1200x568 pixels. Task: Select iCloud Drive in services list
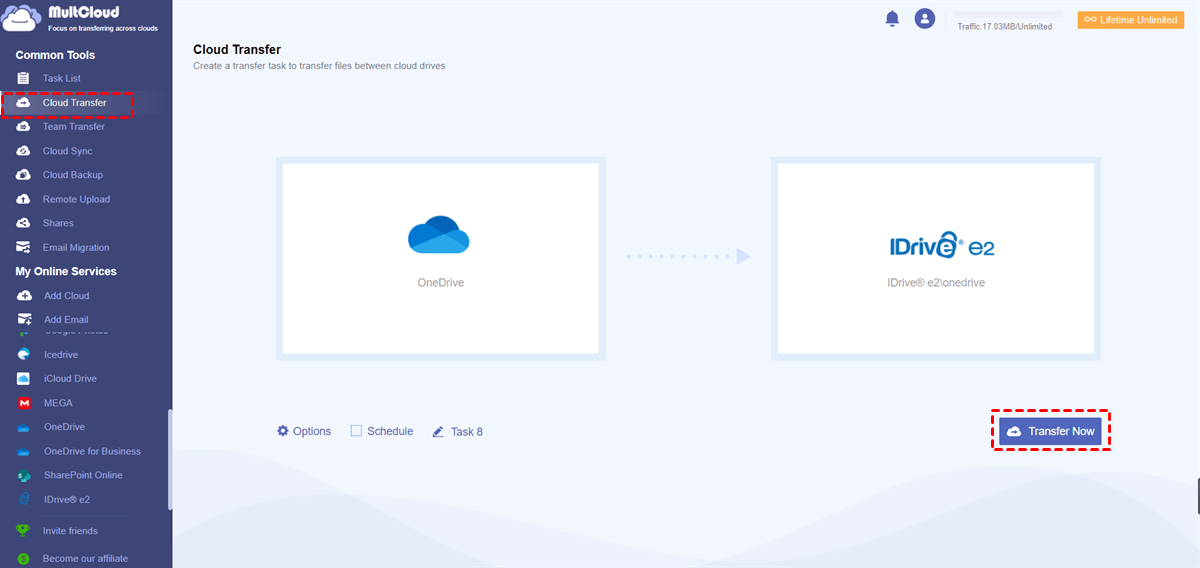tap(70, 379)
